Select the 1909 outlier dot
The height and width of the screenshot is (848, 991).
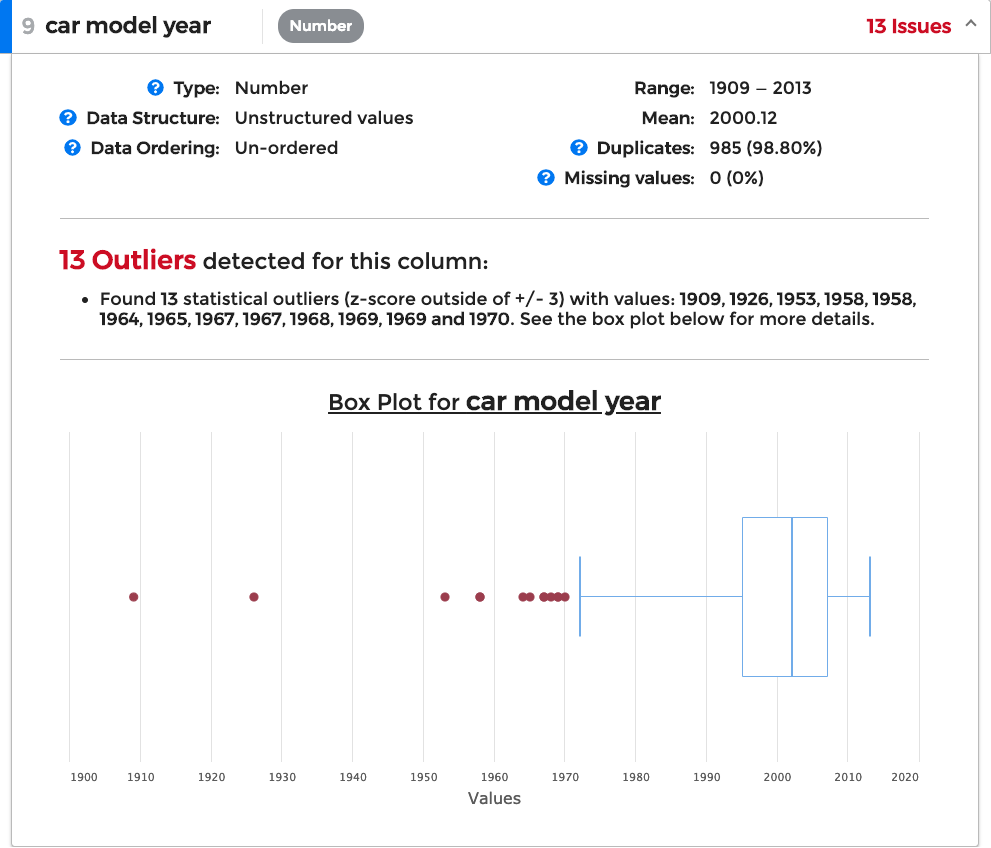(x=133, y=597)
